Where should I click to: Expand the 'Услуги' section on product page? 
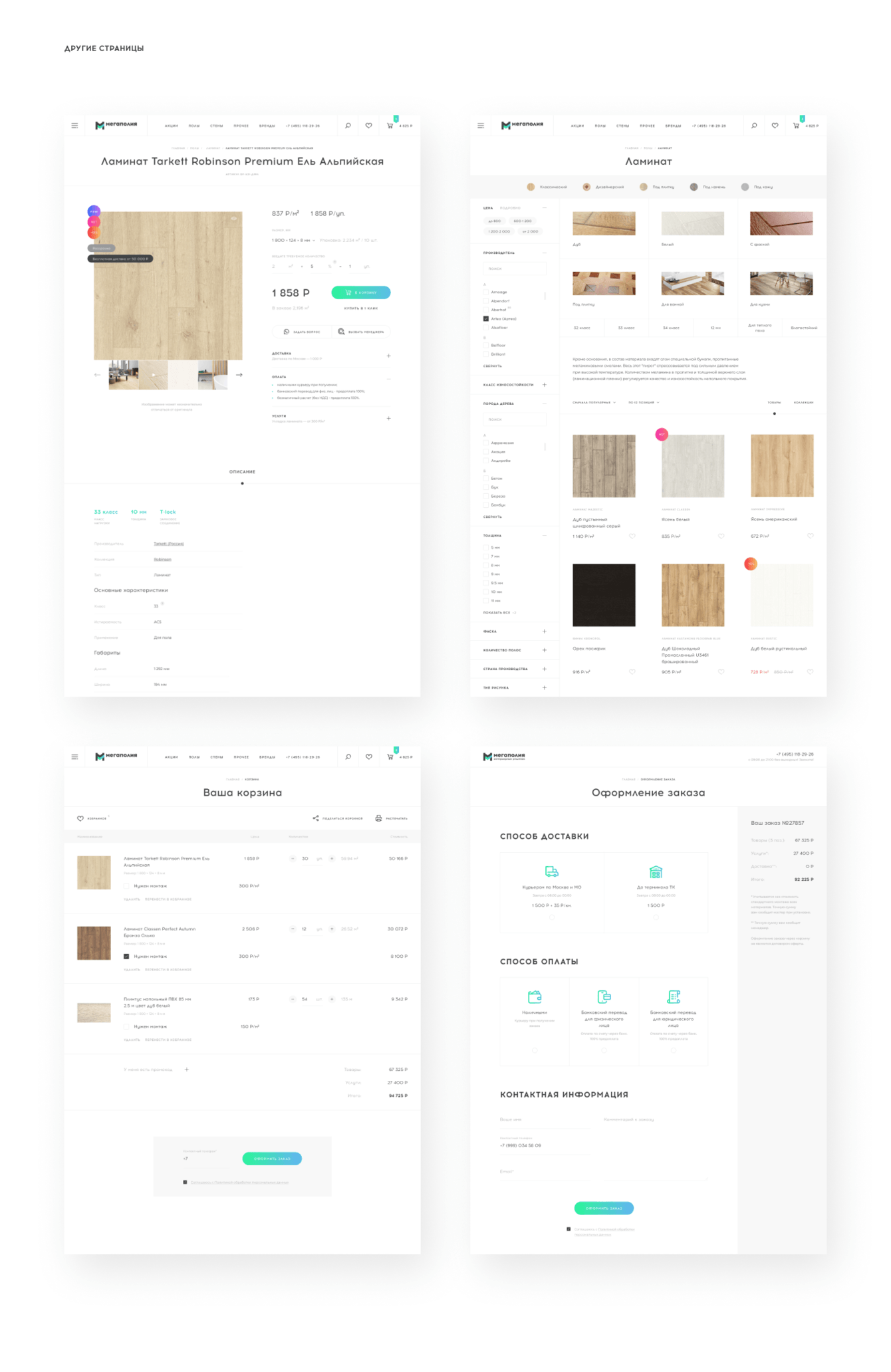[x=389, y=418]
